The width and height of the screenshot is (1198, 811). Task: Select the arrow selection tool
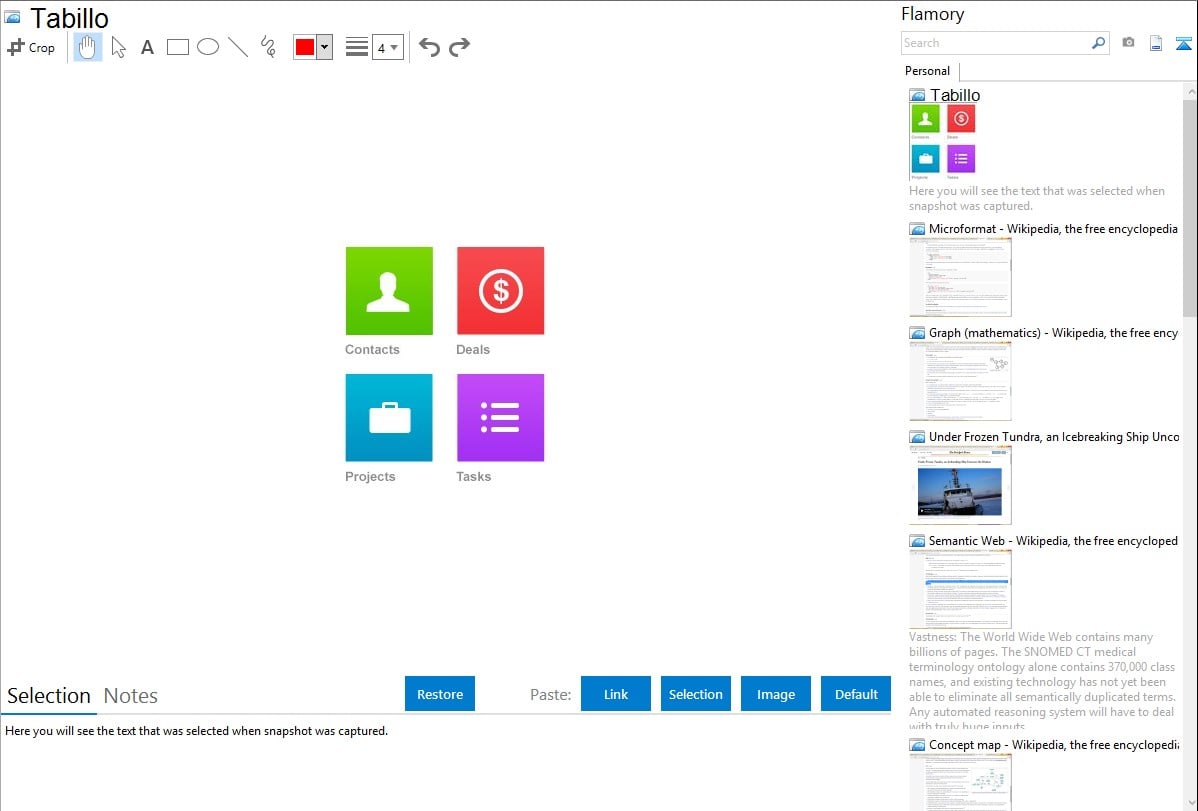(x=118, y=46)
